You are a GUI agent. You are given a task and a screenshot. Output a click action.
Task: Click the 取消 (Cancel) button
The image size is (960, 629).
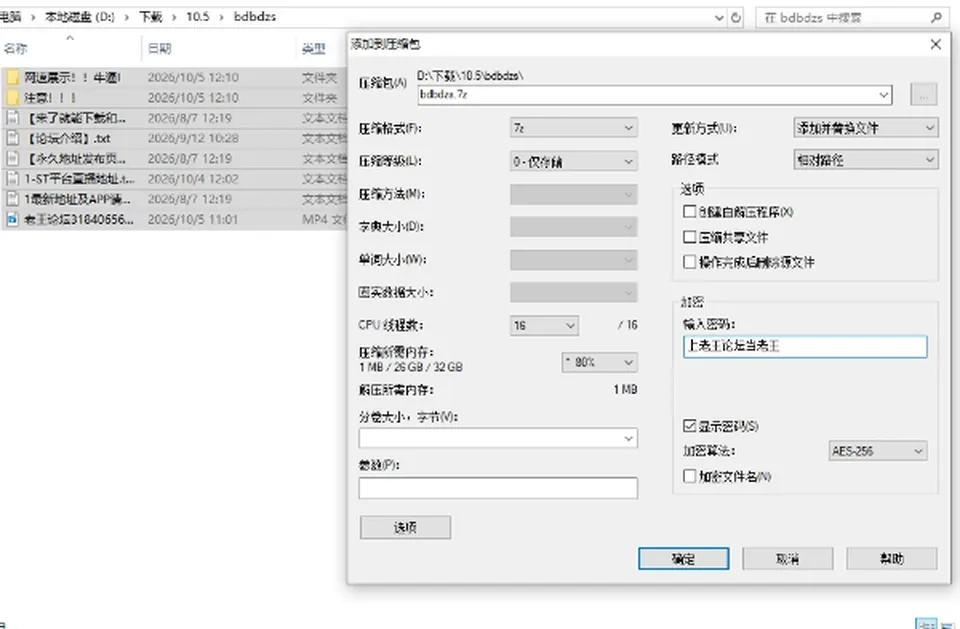click(787, 559)
